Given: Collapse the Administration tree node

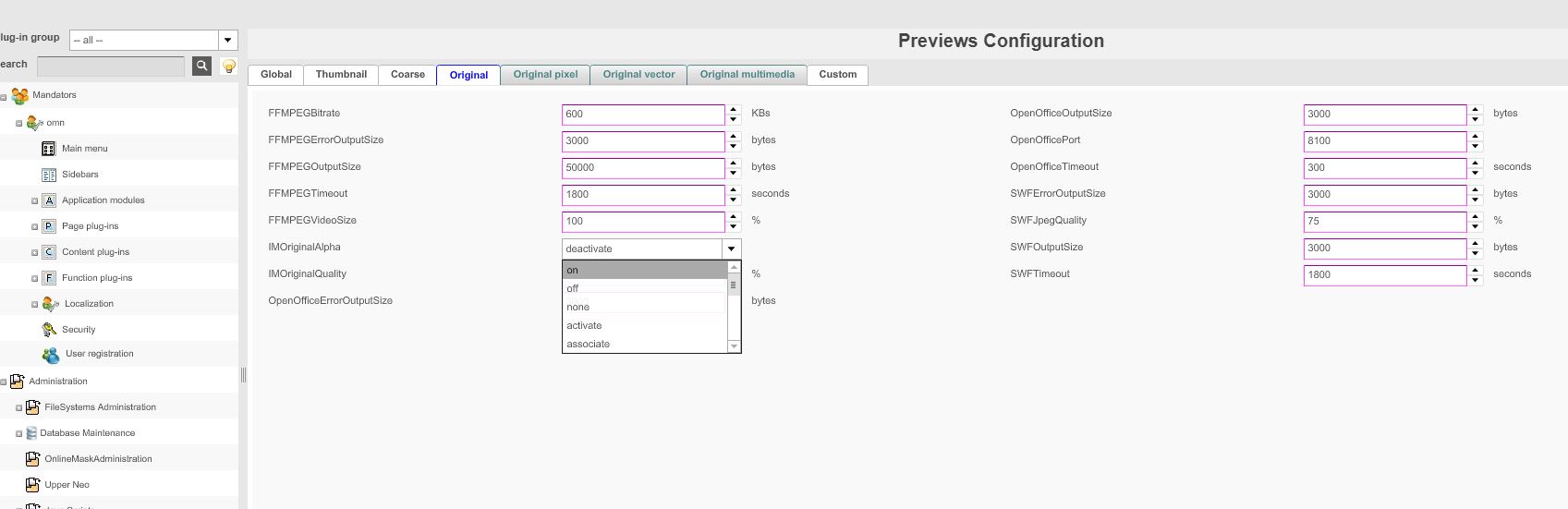Looking at the screenshot, I should (x=4, y=382).
